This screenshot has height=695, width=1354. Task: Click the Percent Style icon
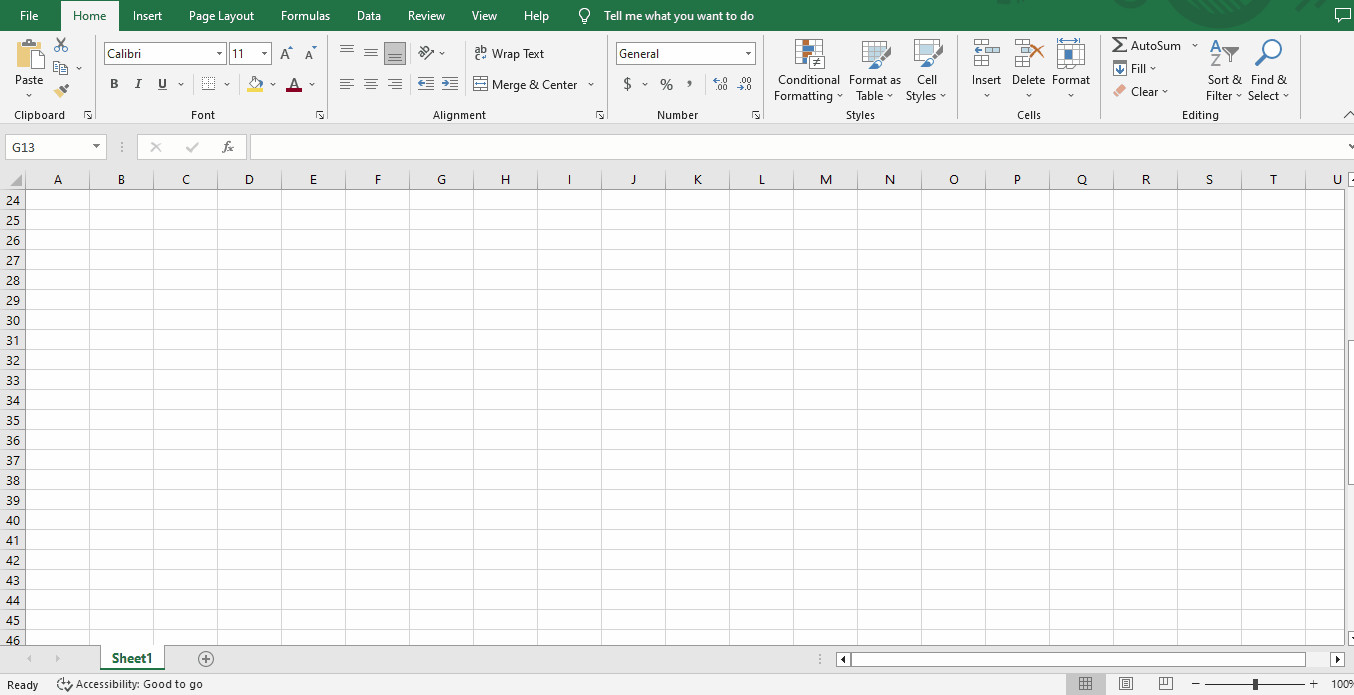pyautogui.click(x=666, y=85)
